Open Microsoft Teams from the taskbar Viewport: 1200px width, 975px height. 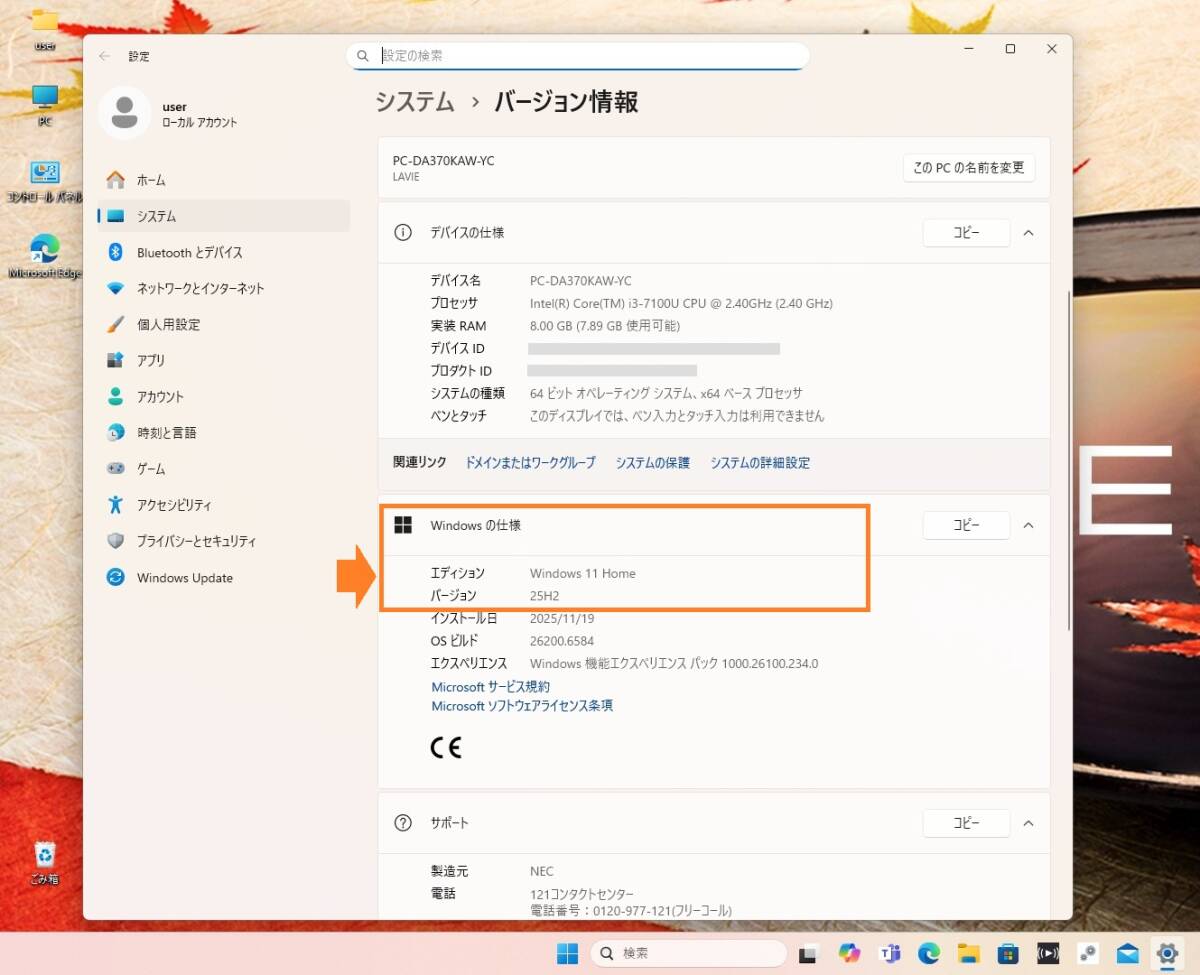tap(889, 953)
